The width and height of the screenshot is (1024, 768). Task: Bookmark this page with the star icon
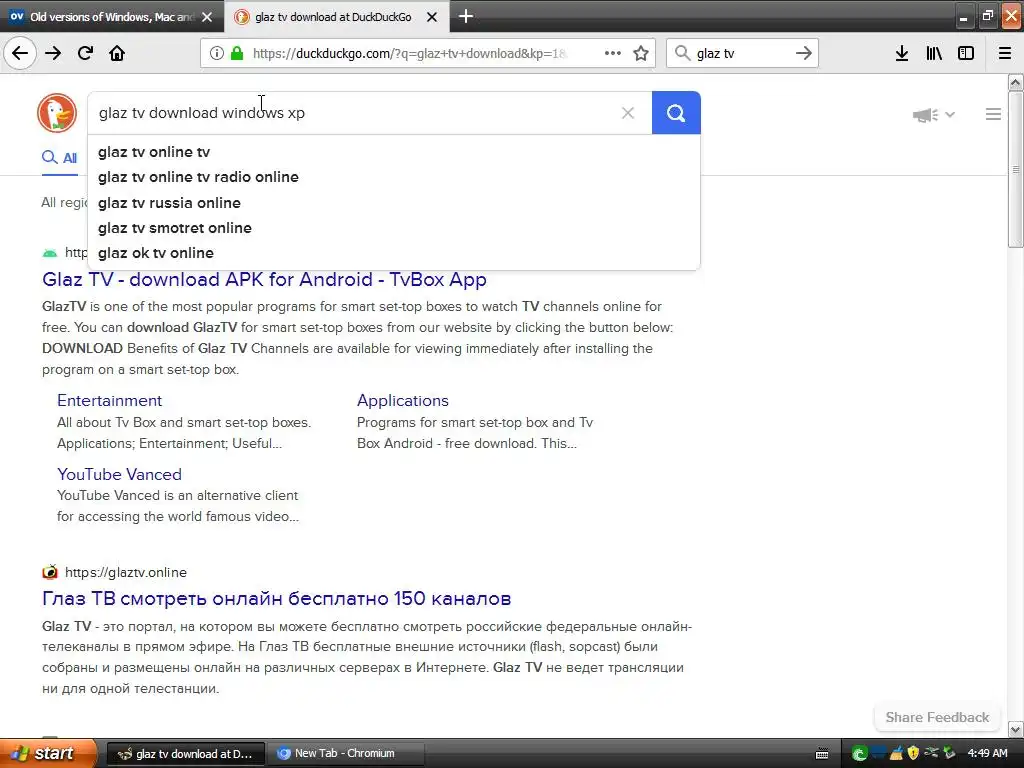tap(641, 53)
